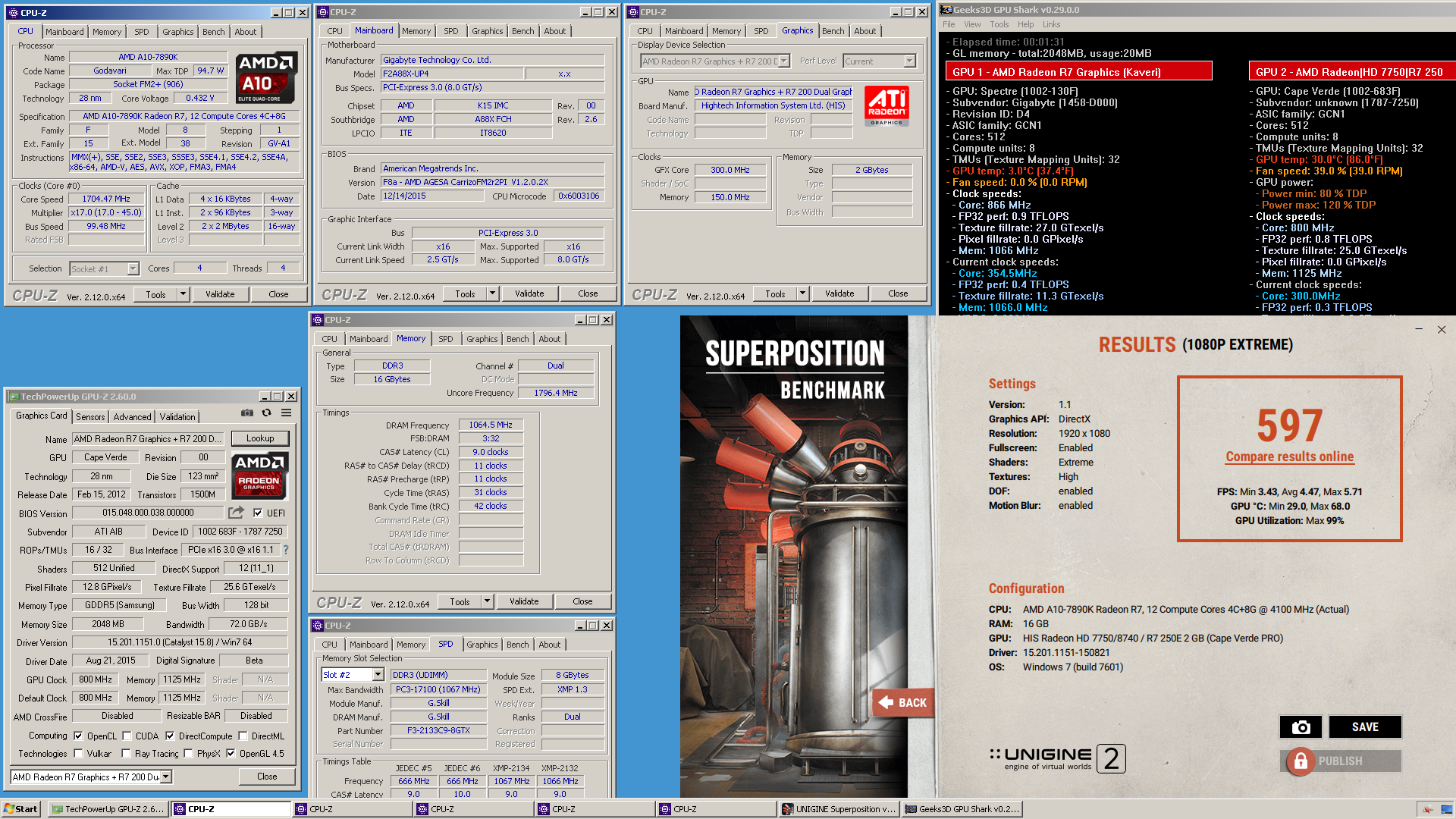1456x819 pixels.
Task: Toggle the OpenCL checkbox
Action: point(78,736)
